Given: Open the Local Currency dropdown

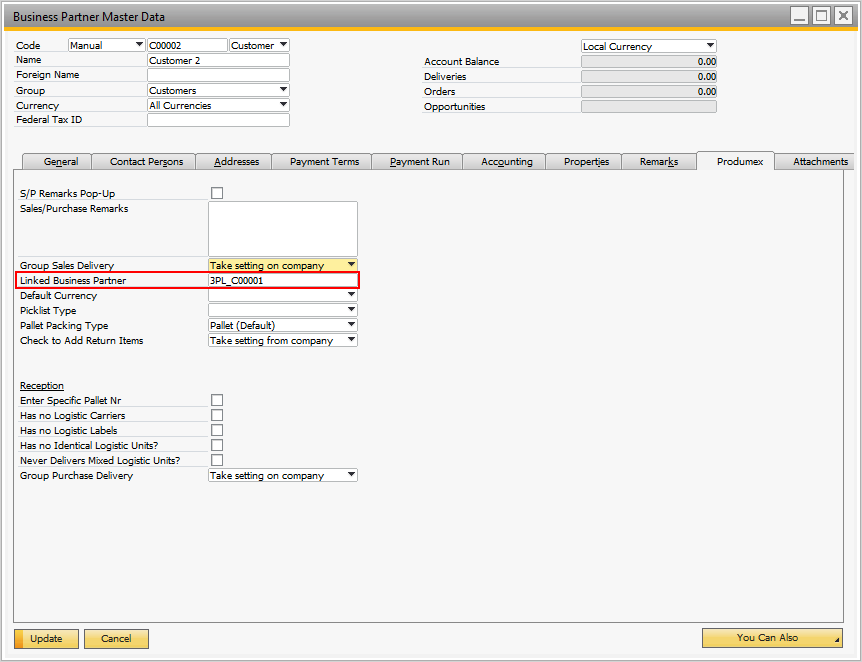Looking at the screenshot, I should [711, 45].
